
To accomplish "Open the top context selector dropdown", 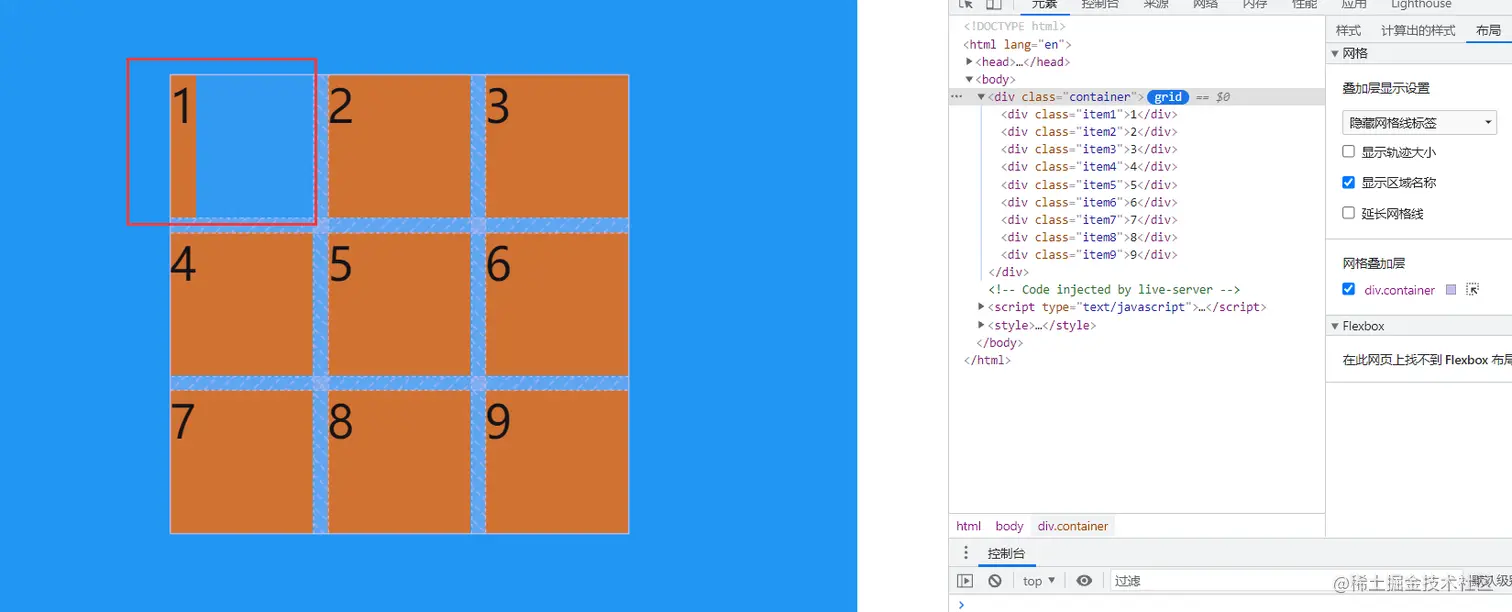I will coord(1039,581).
